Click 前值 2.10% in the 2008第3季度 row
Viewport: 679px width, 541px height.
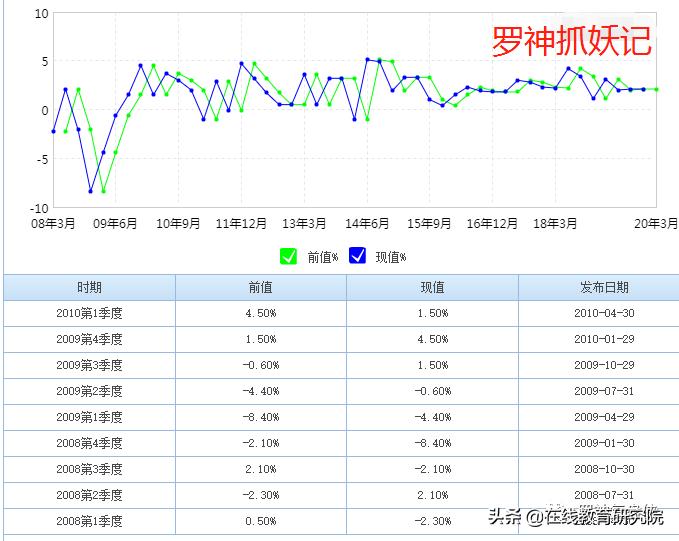pos(261,469)
